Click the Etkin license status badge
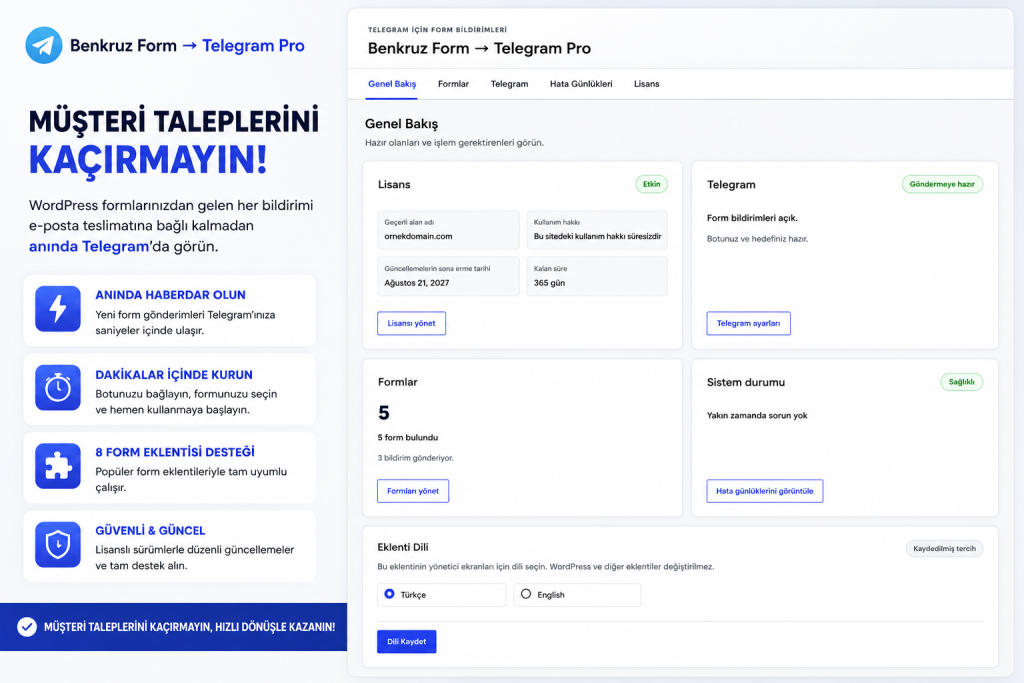 [651, 184]
